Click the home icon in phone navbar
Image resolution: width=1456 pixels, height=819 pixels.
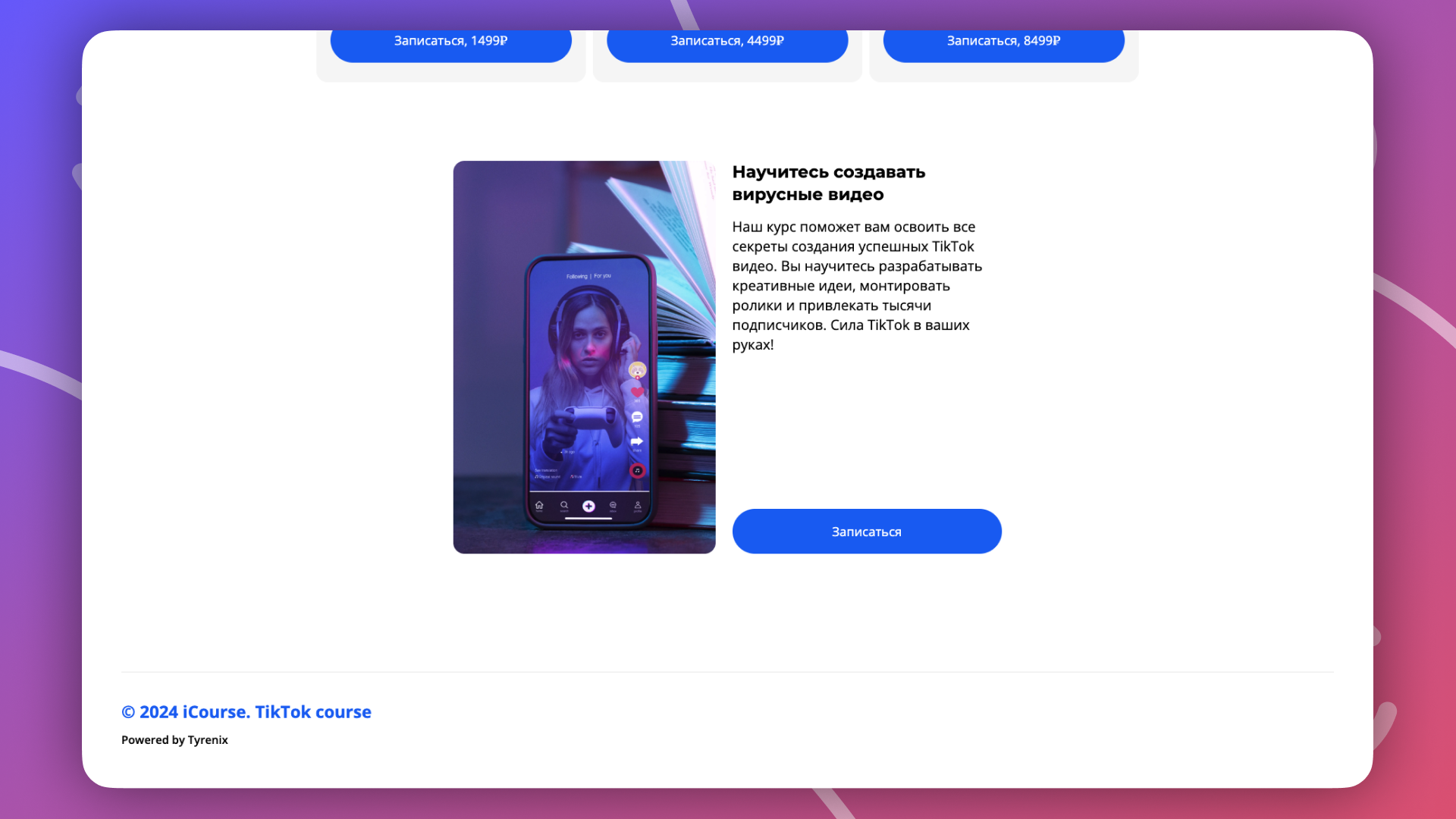(x=539, y=505)
